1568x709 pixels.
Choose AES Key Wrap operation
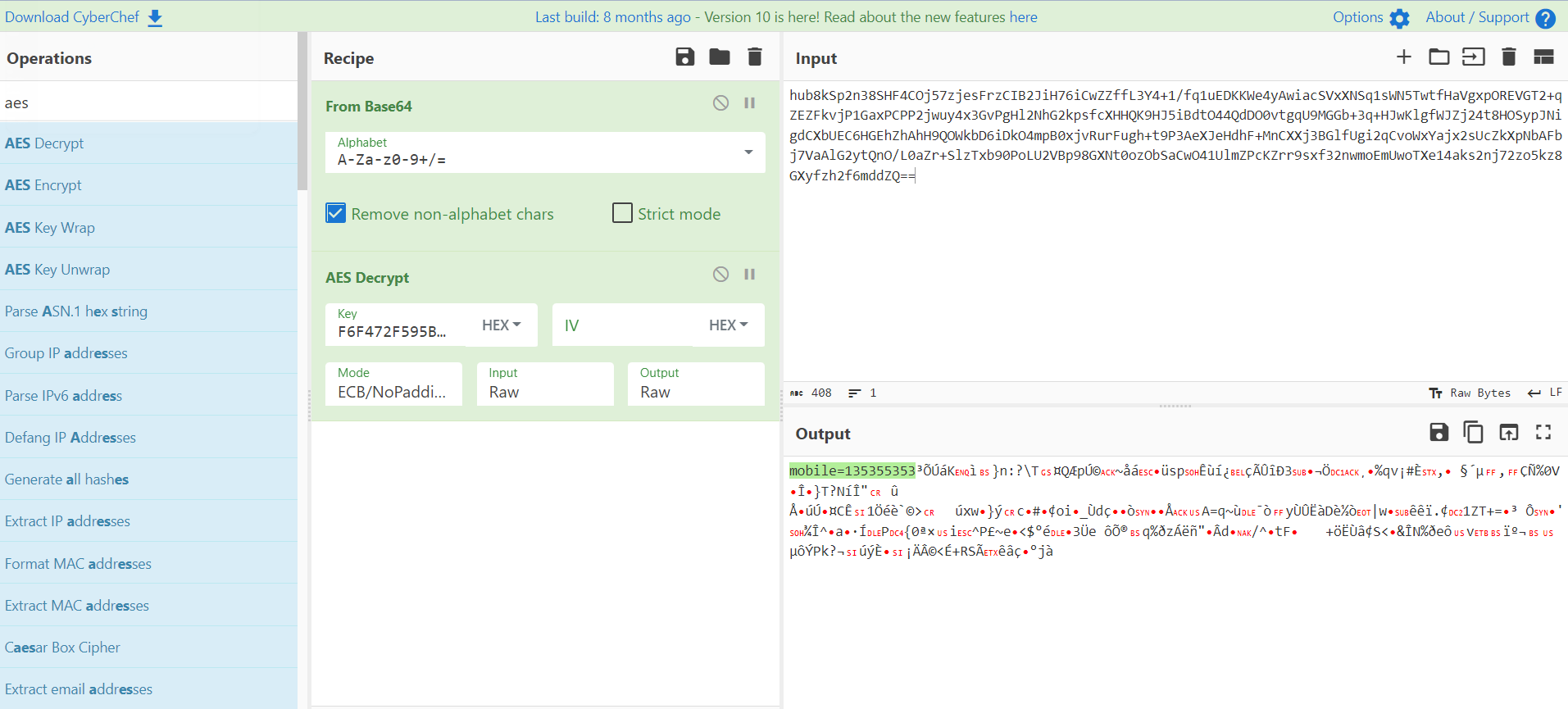coord(50,228)
